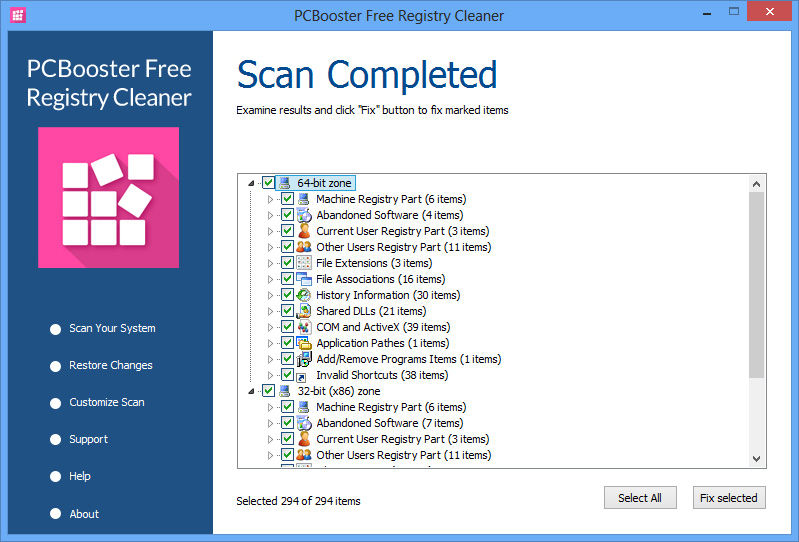Expand Add/Remove Programs Items (1 items)
Viewport: 799px width, 542px height.
(x=271, y=359)
